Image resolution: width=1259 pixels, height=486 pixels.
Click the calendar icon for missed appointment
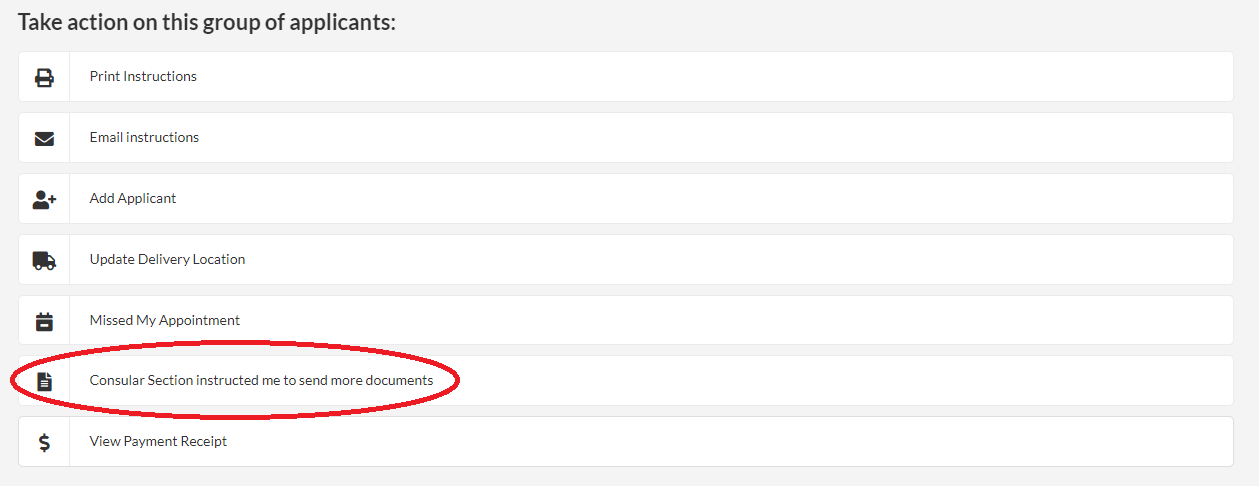[44, 321]
